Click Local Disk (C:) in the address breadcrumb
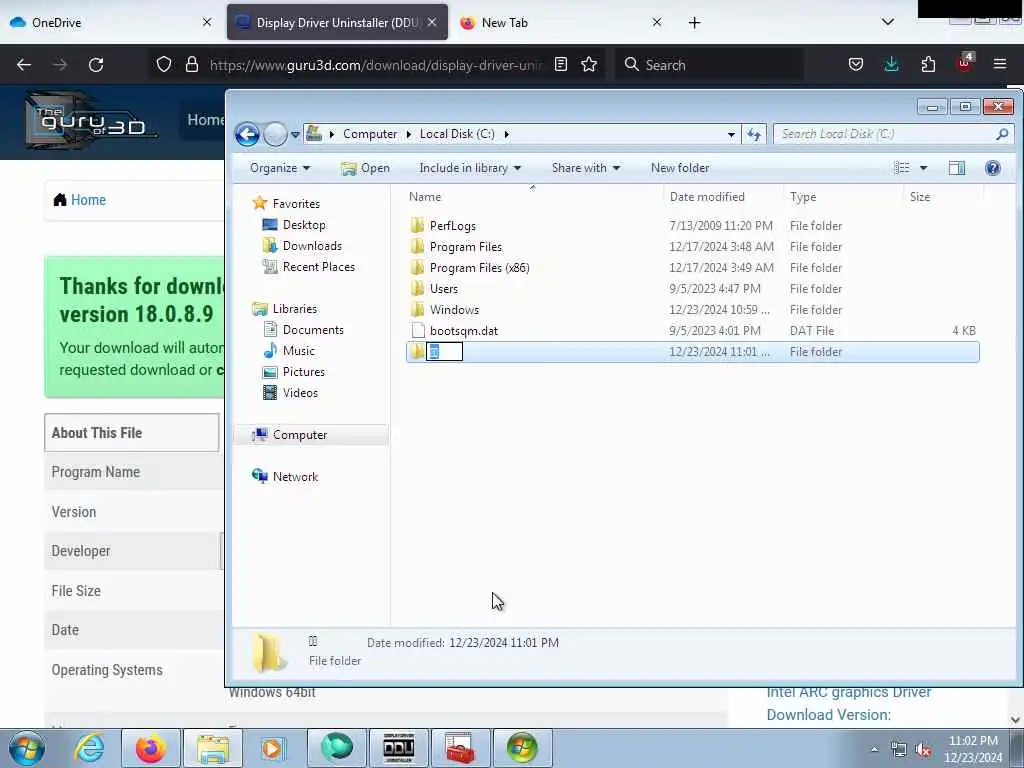The height and width of the screenshot is (768, 1024). pyautogui.click(x=456, y=134)
